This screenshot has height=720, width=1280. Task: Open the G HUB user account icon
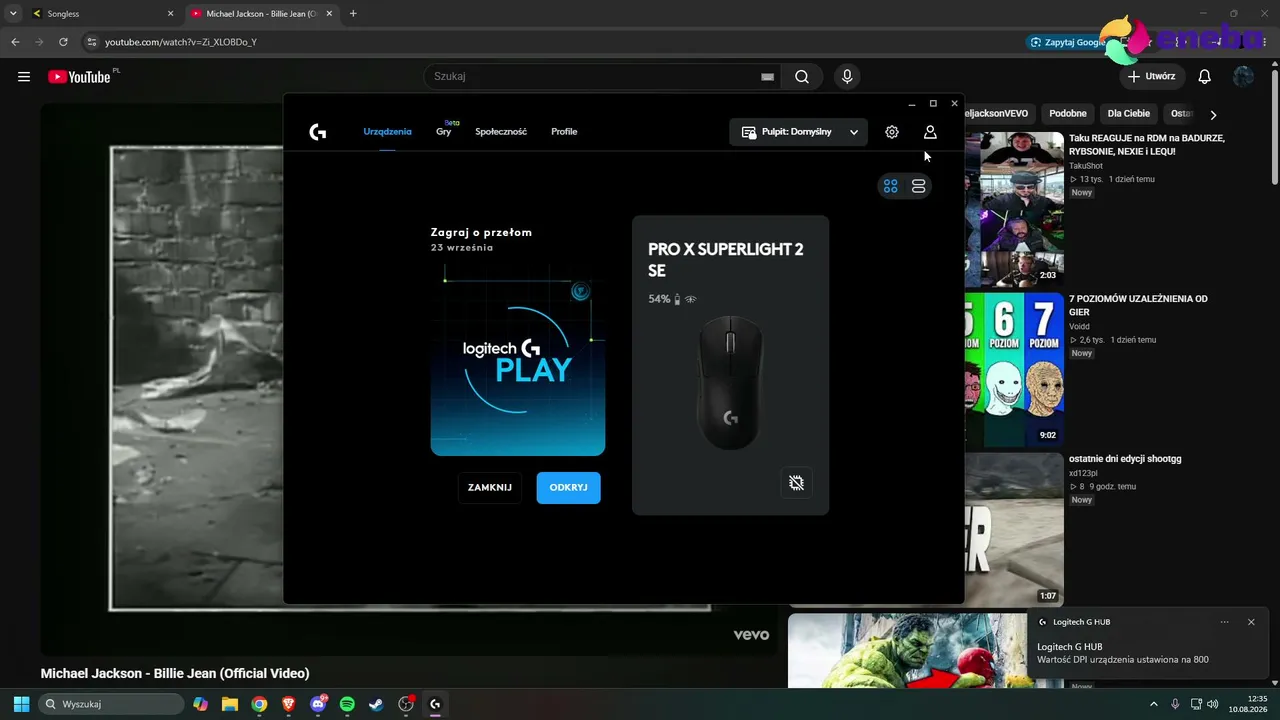[930, 132]
